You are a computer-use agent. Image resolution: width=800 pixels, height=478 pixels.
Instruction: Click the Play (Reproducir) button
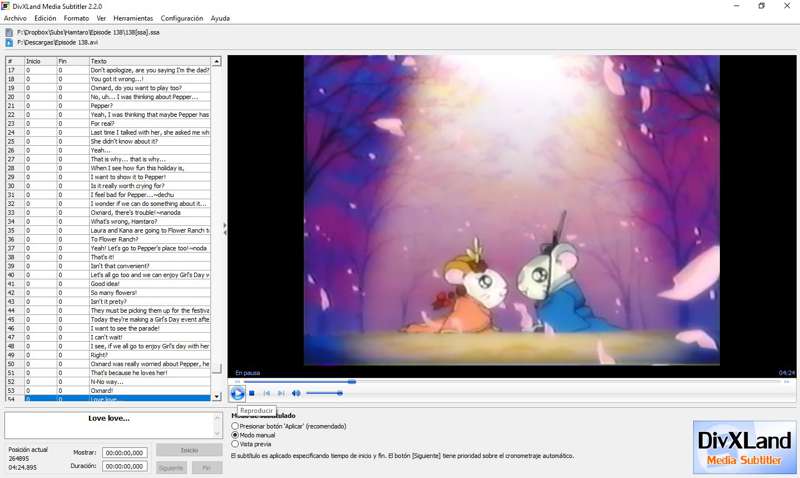coord(237,393)
